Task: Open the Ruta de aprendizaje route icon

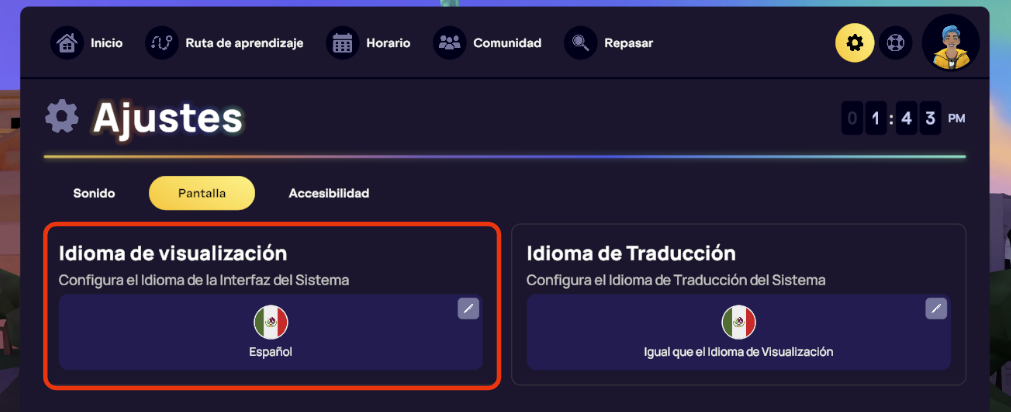Action: (162, 43)
